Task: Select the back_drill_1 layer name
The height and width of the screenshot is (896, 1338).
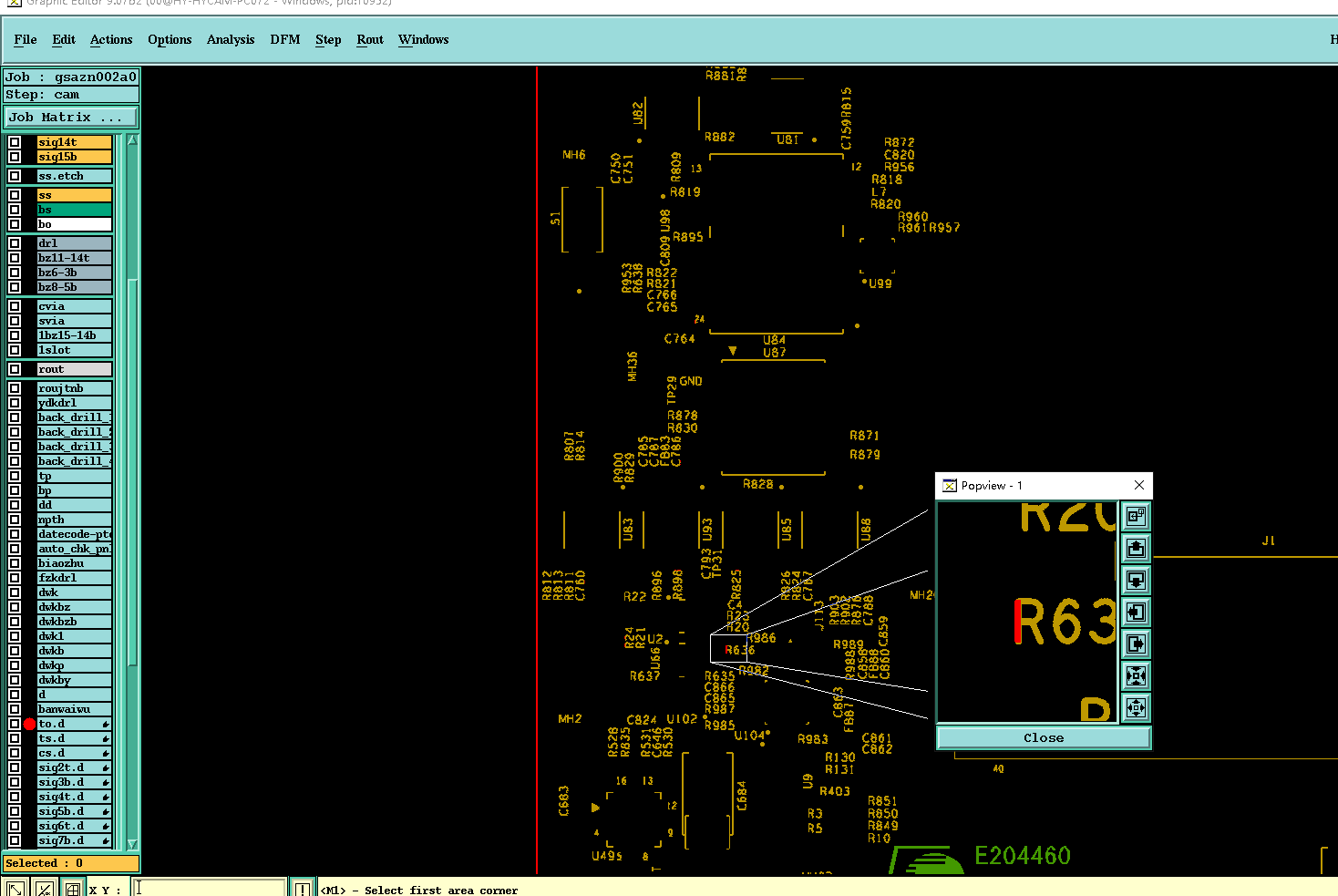Action: [x=74, y=417]
